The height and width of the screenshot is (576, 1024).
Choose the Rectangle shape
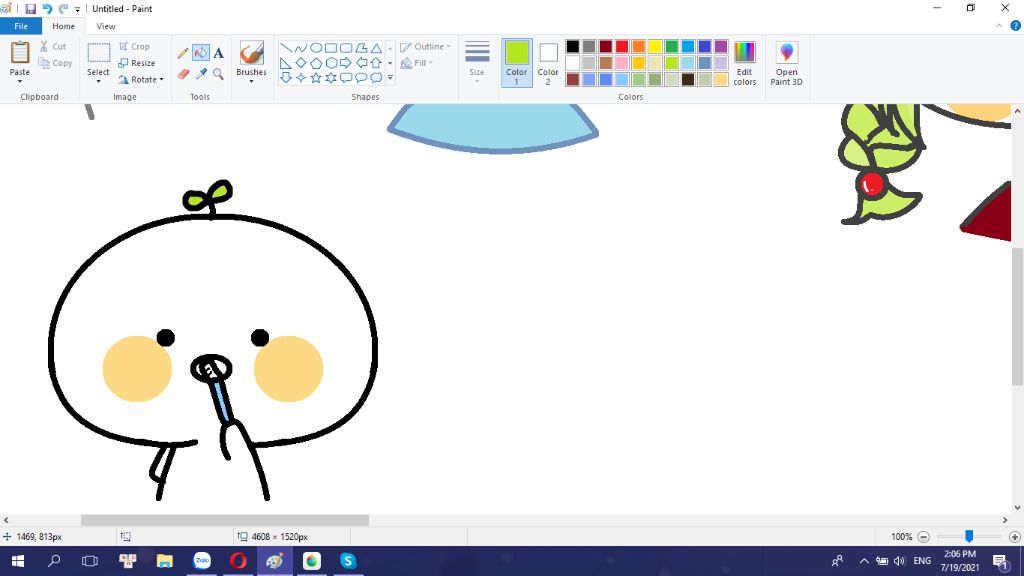[x=331, y=48]
